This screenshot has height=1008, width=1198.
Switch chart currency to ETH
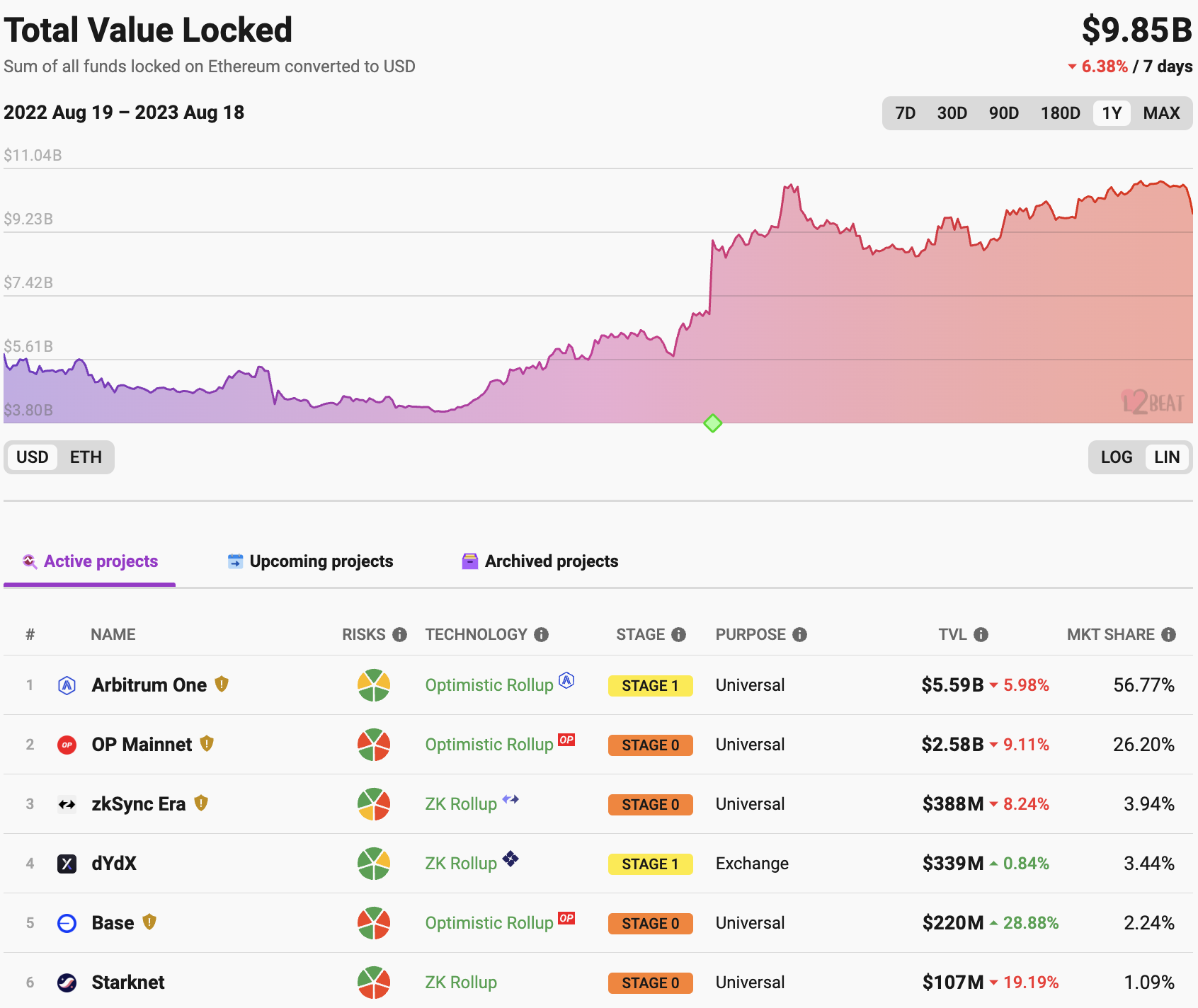tap(86, 457)
